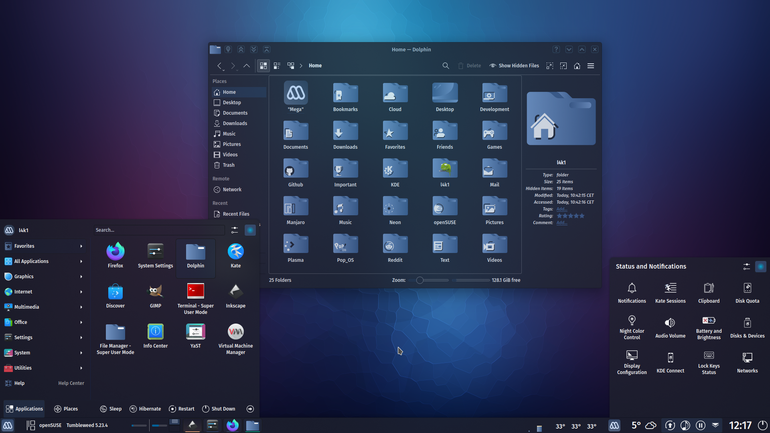Click the Shut Down button
The width and height of the screenshot is (770, 433).
point(219,408)
